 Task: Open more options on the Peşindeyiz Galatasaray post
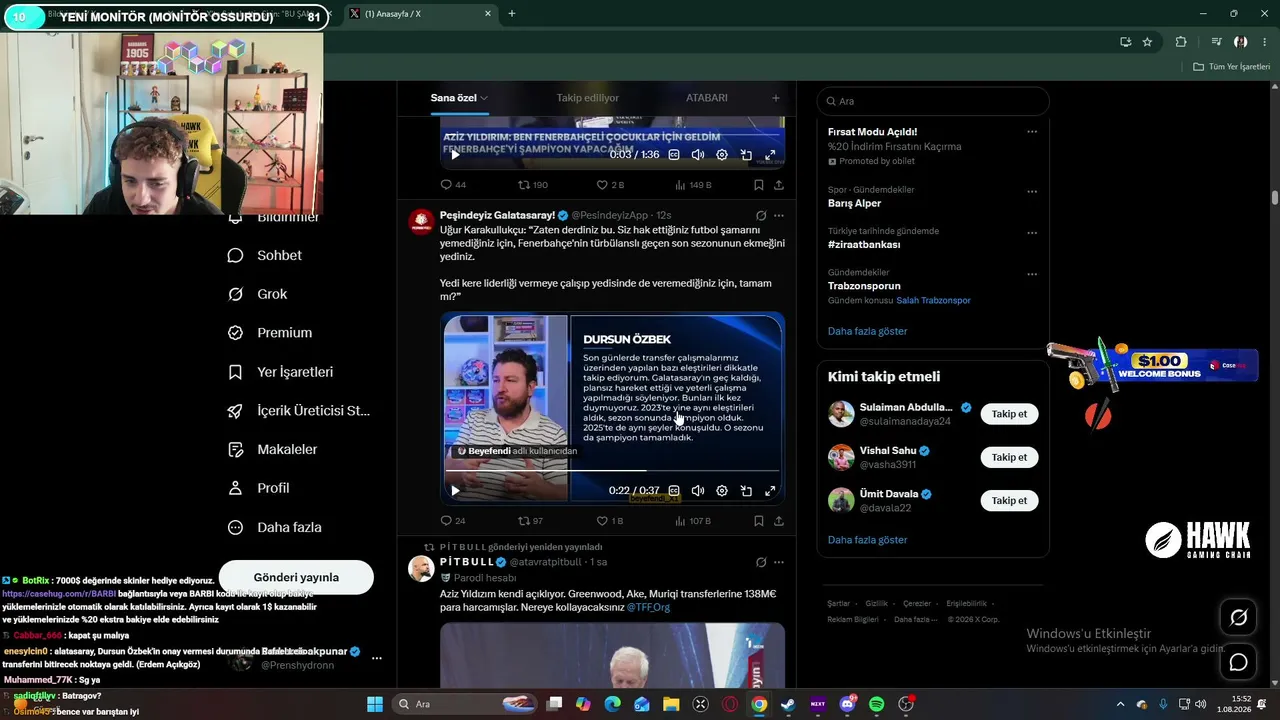tap(779, 215)
